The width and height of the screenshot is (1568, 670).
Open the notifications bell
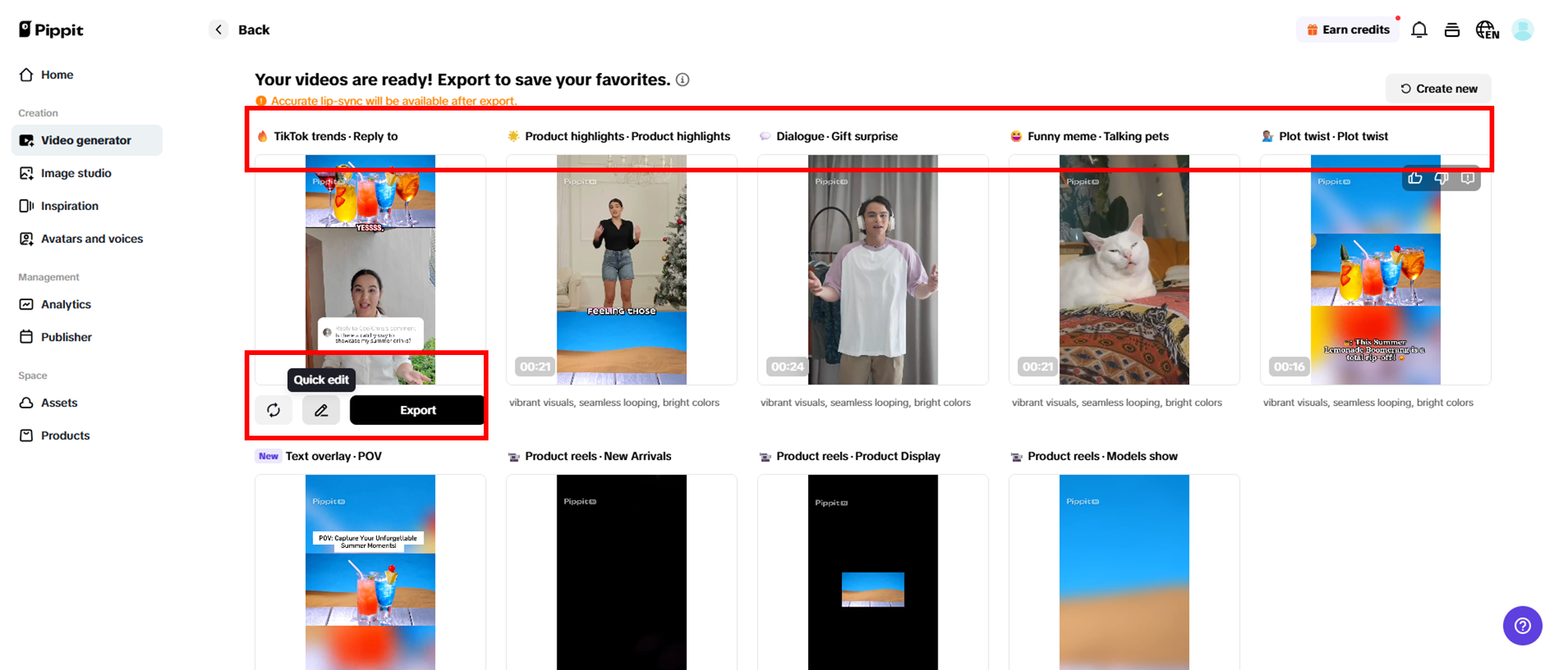[x=1419, y=30]
